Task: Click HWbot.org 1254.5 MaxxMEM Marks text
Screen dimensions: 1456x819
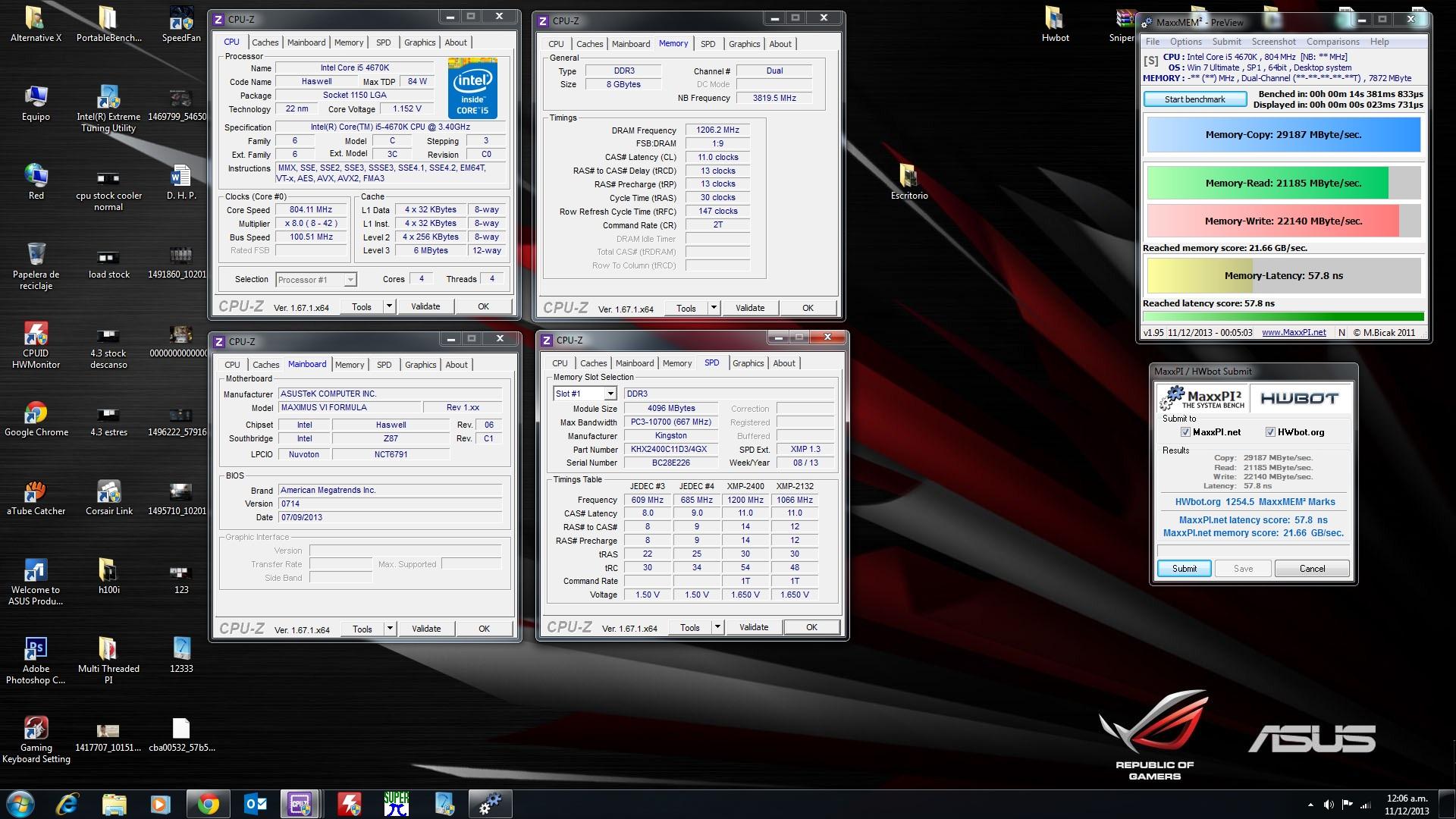Action: 1254,502
